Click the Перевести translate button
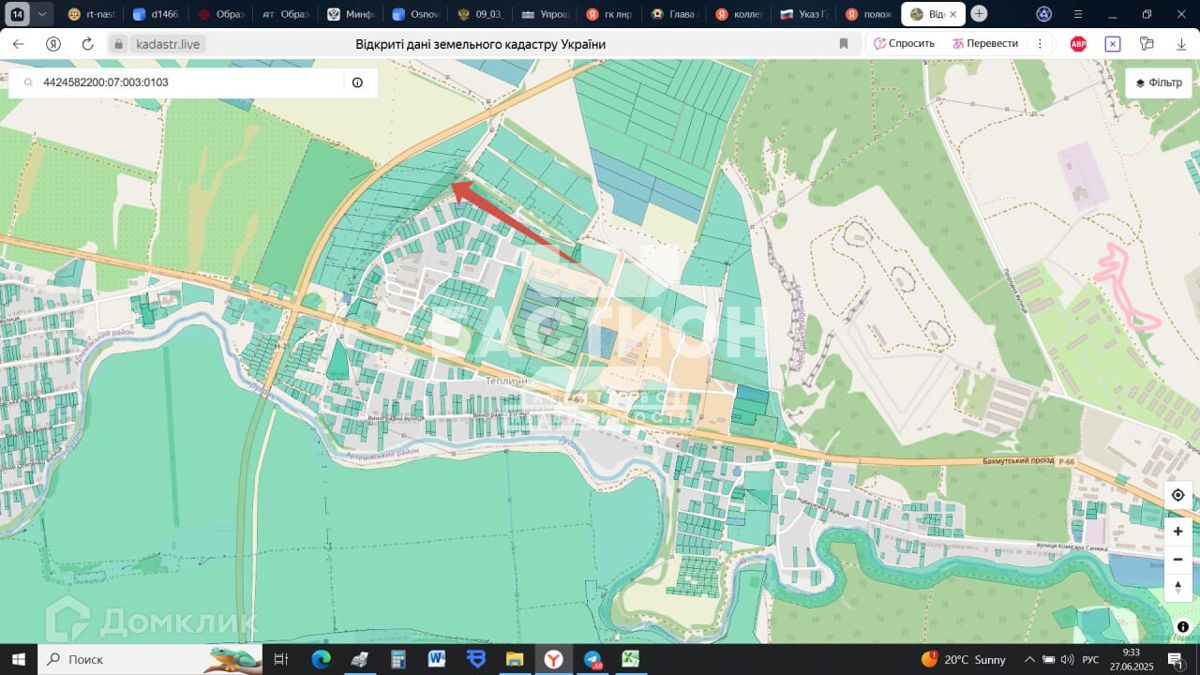 985,44
